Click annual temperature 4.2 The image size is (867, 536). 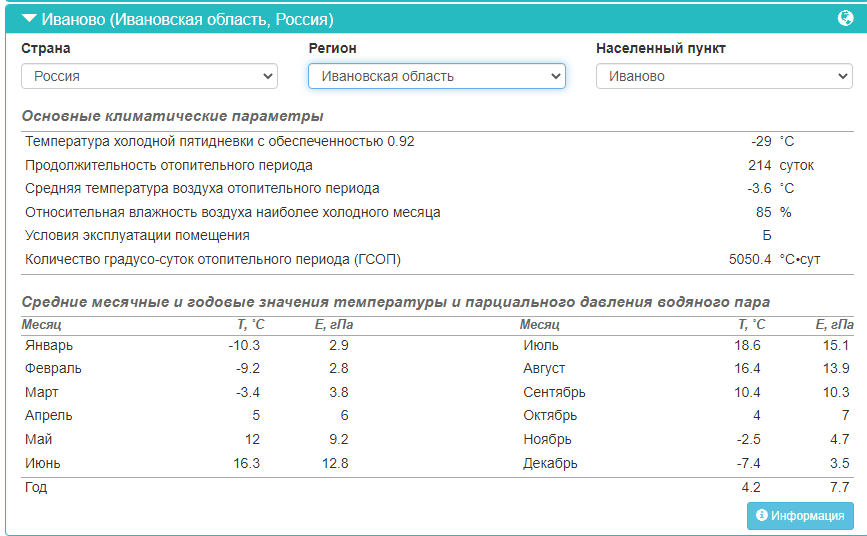pyautogui.click(x=751, y=487)
